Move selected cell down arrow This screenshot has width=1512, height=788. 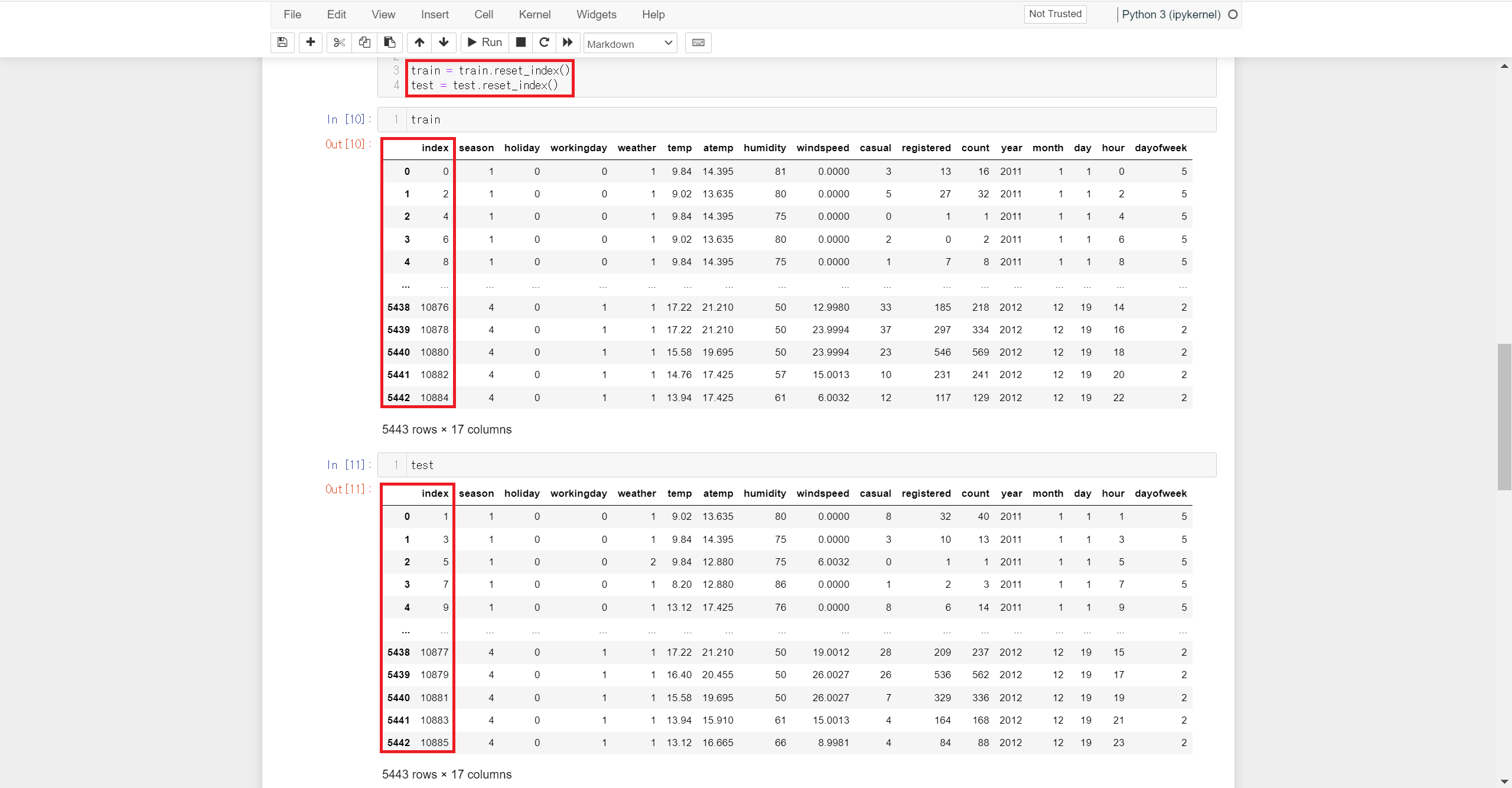444,43
